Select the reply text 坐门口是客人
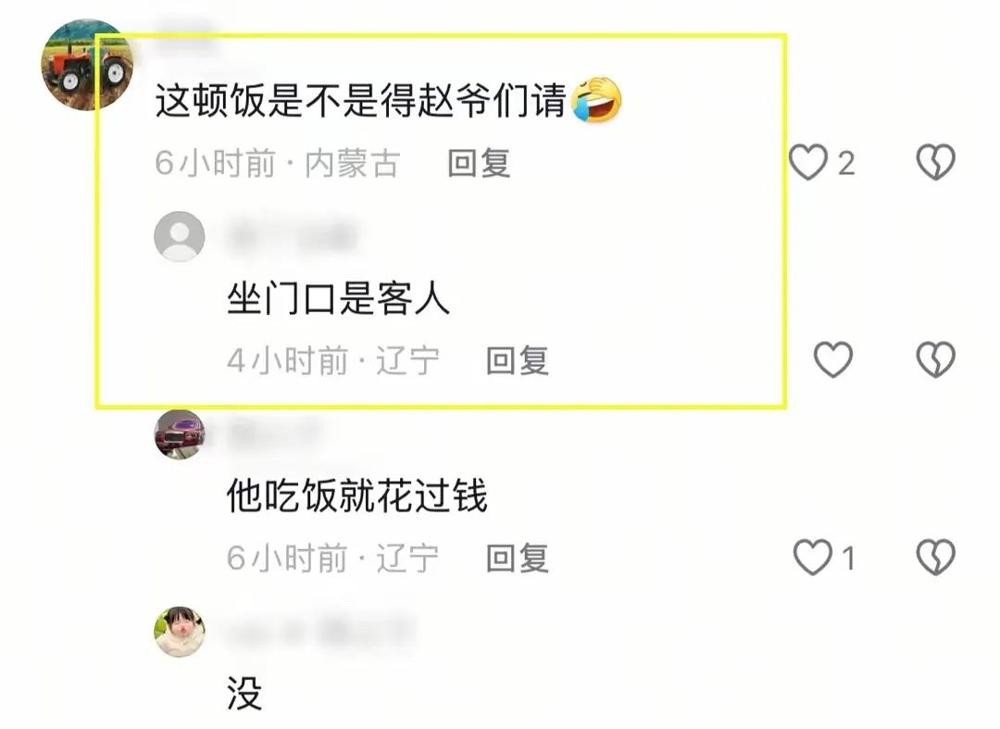1000x729 pixels. click(338, 298)
